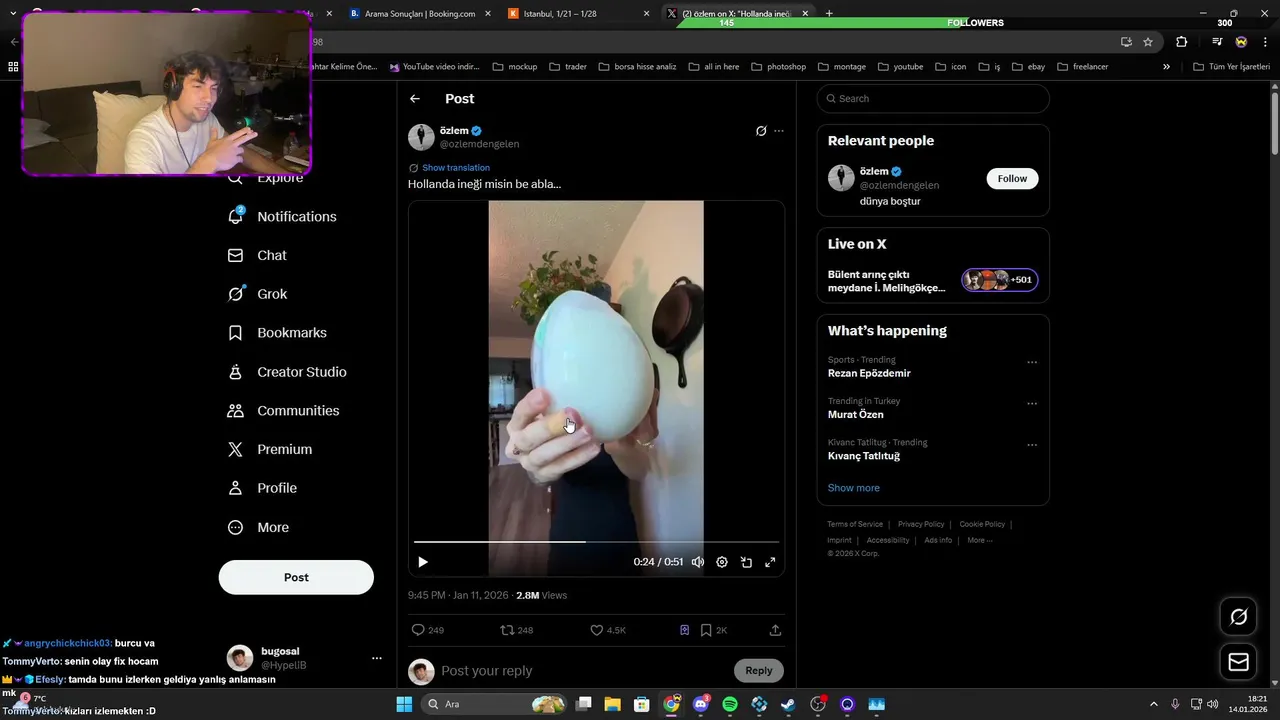Repost the post showing 248

click(x=517, y=630)
